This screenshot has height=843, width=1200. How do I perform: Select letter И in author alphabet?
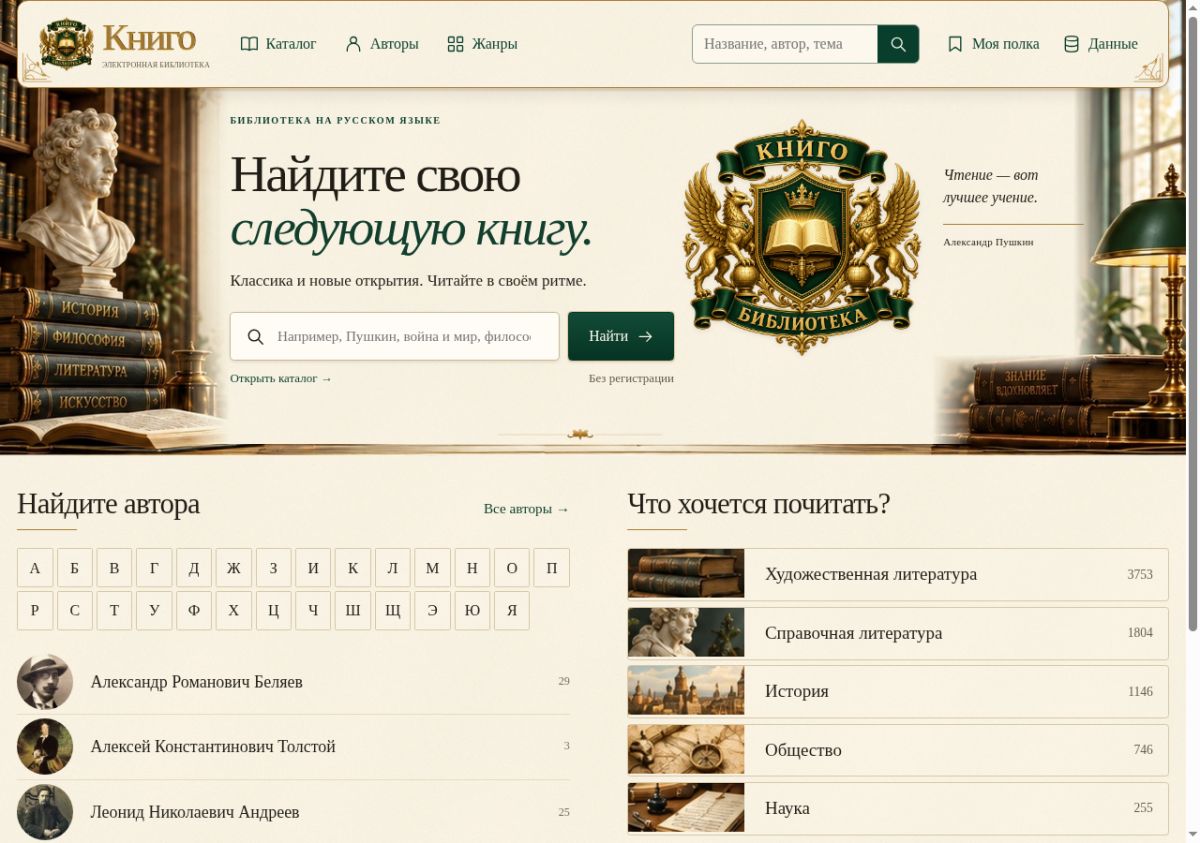coord(313,568)
